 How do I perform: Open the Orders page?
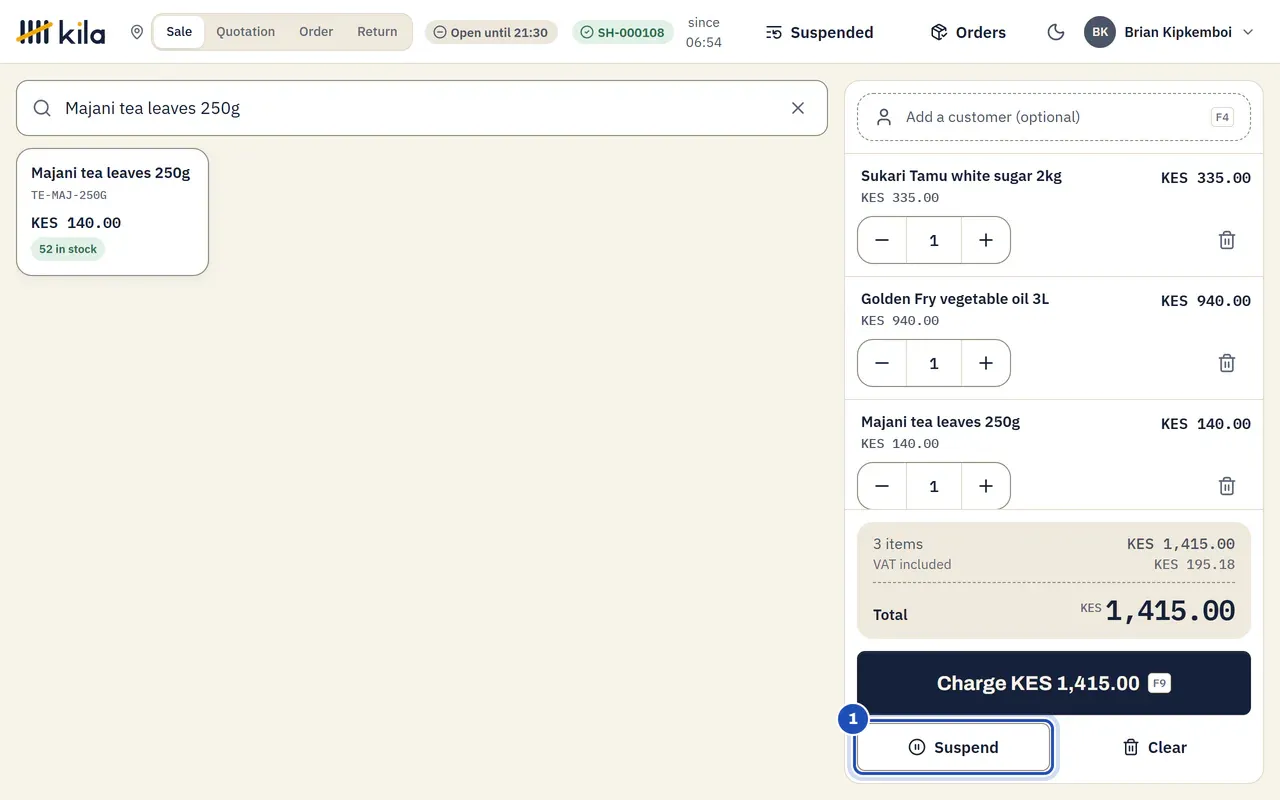(x=968, y=32)
